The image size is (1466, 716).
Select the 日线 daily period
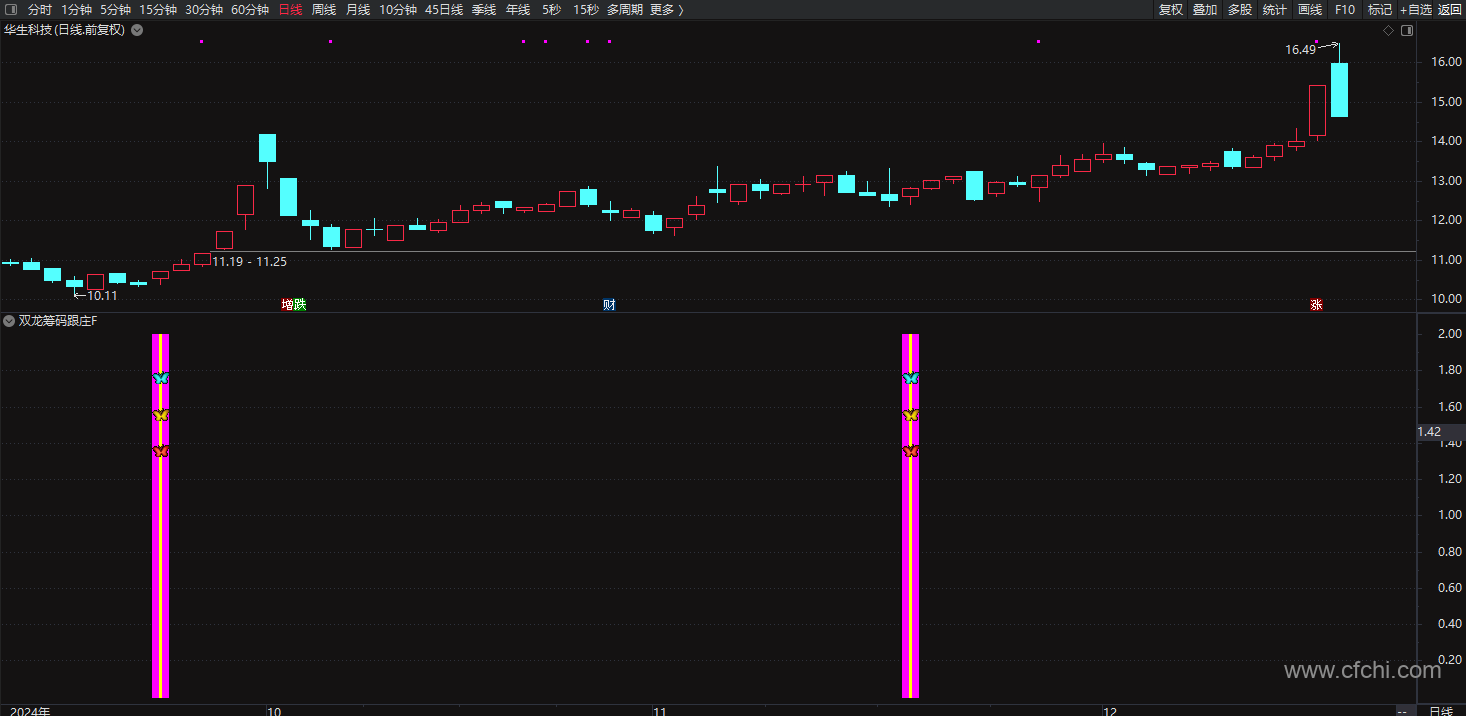pos(290,9)
